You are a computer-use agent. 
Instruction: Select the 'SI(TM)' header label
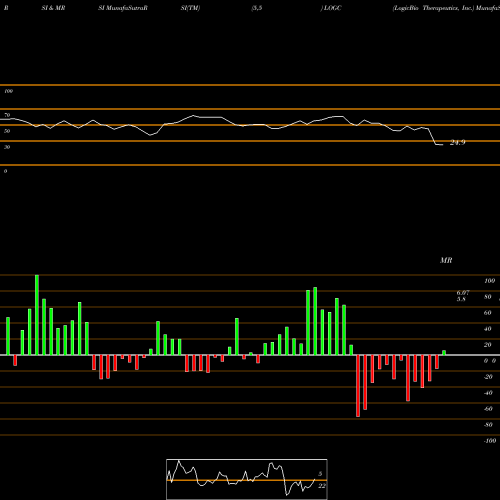pos(190,8)
